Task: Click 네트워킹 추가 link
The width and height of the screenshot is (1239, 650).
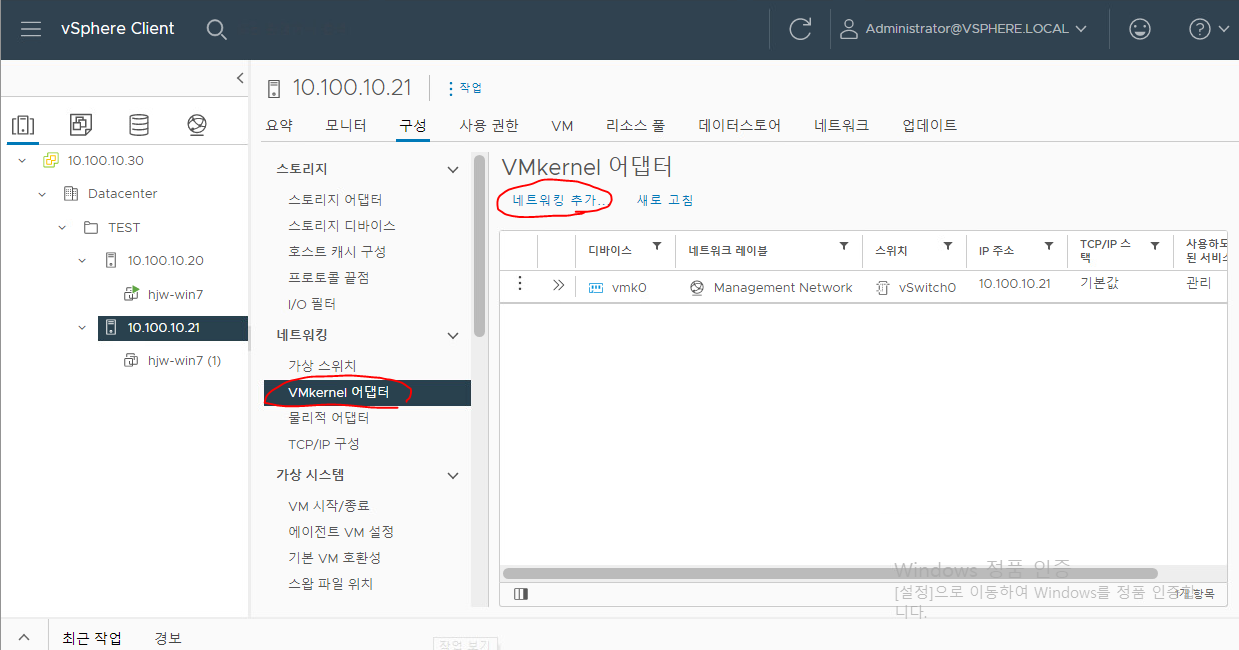Action: coord(560,200)
